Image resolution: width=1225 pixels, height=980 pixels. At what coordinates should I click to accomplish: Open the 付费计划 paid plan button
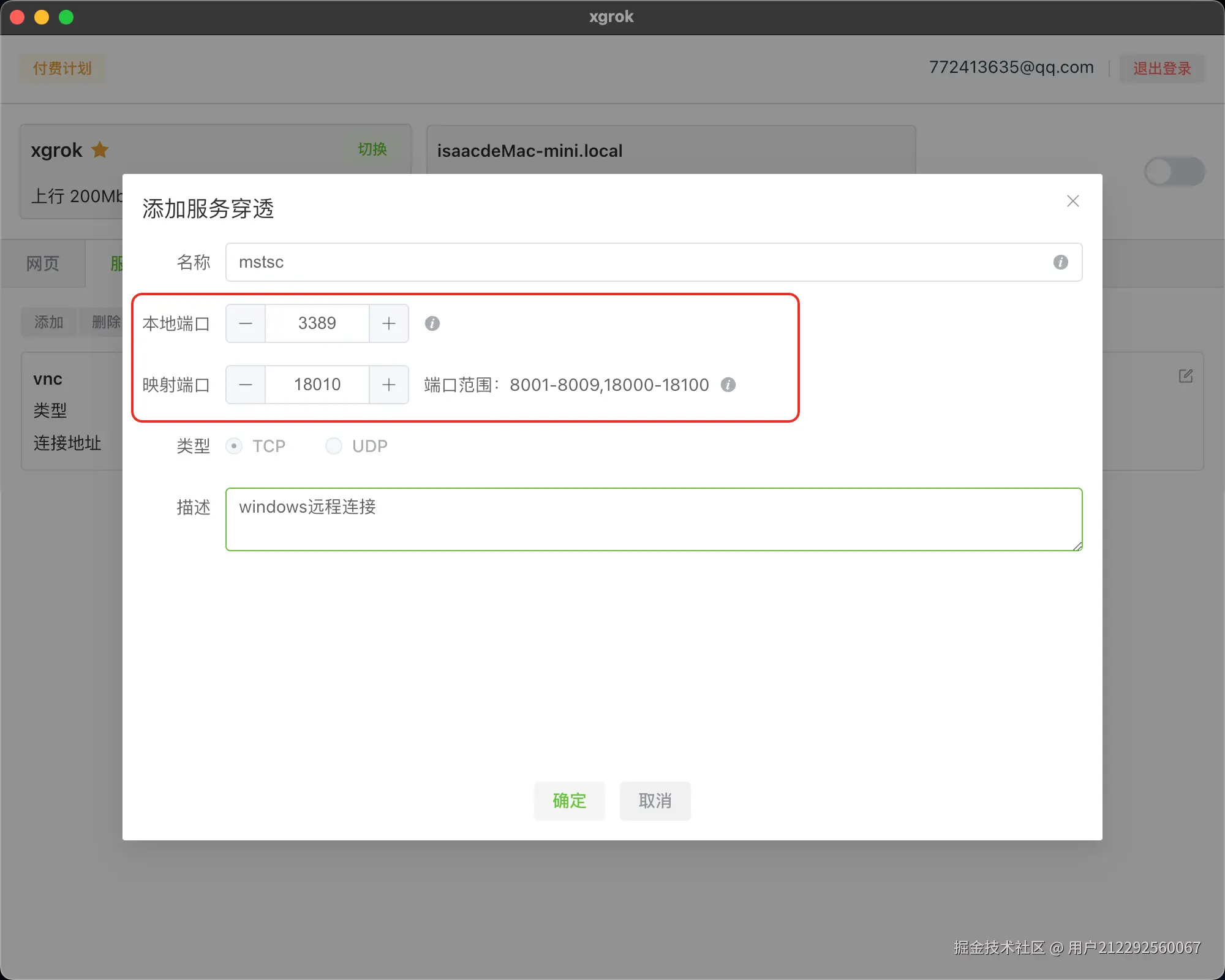tap(62, 69)
